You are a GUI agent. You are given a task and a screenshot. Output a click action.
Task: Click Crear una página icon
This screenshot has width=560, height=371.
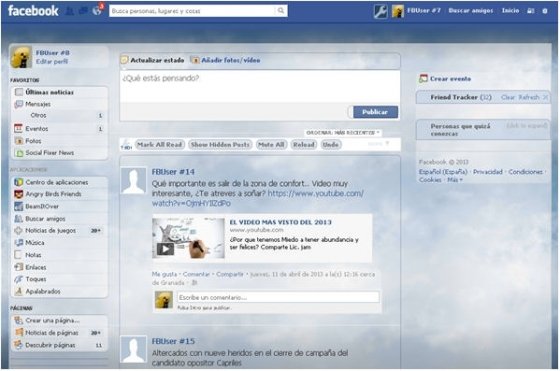click(x=18, y=320)
